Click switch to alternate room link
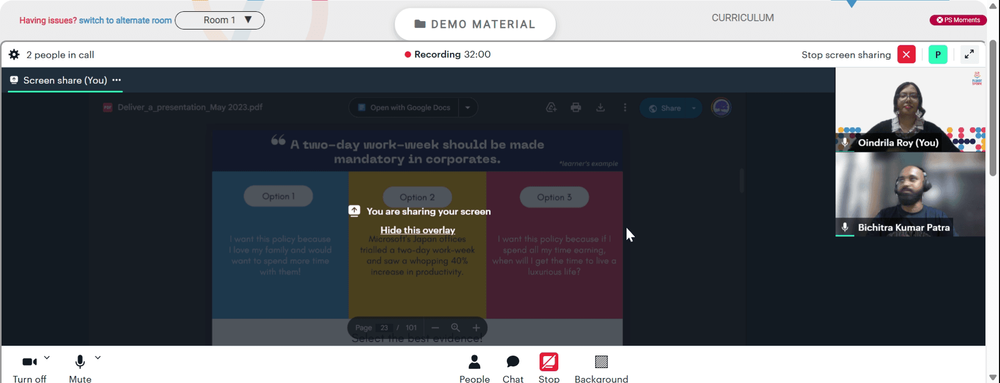 pyautogui.click(x=125, y=20)
